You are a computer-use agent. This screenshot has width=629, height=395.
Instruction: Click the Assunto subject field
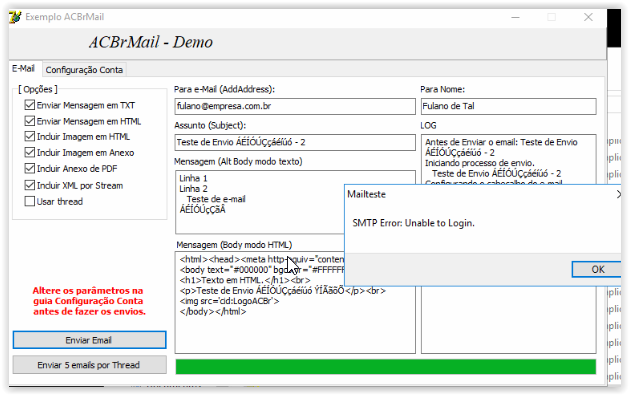click(295, 142)
